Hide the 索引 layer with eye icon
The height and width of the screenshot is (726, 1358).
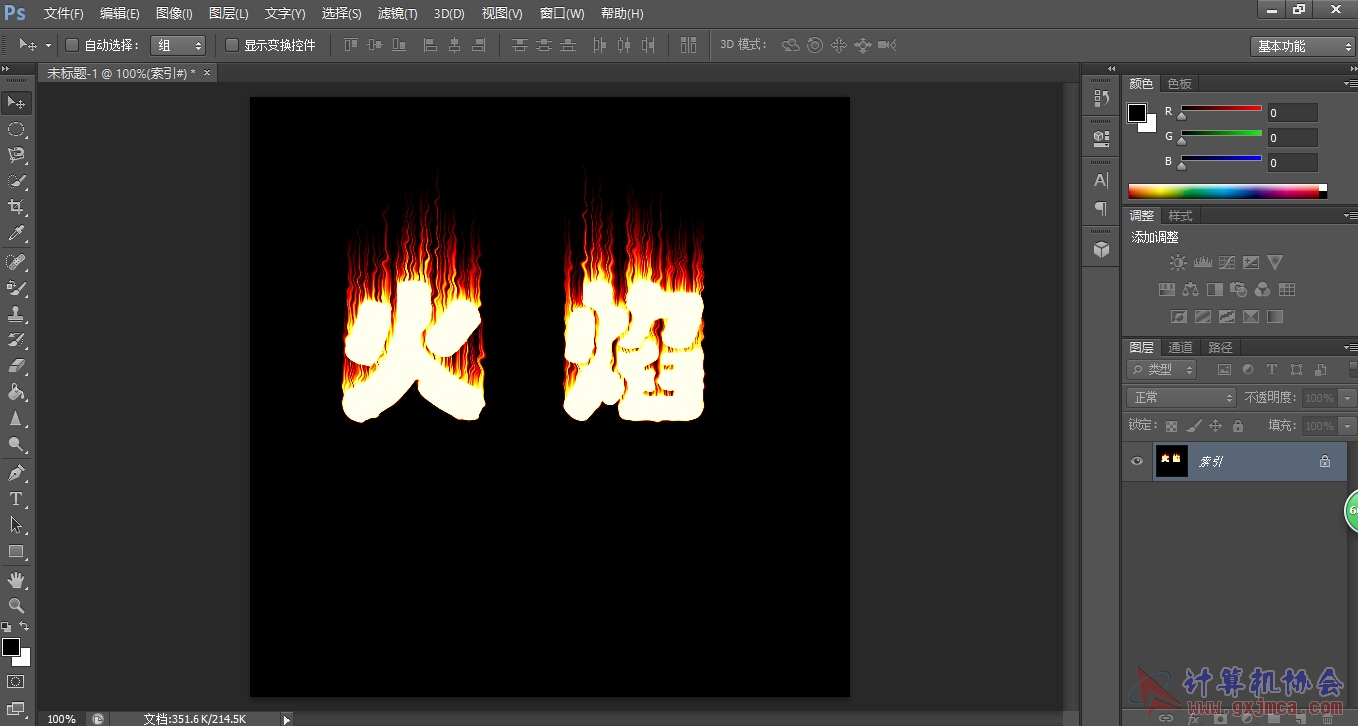click(1136, 461)
